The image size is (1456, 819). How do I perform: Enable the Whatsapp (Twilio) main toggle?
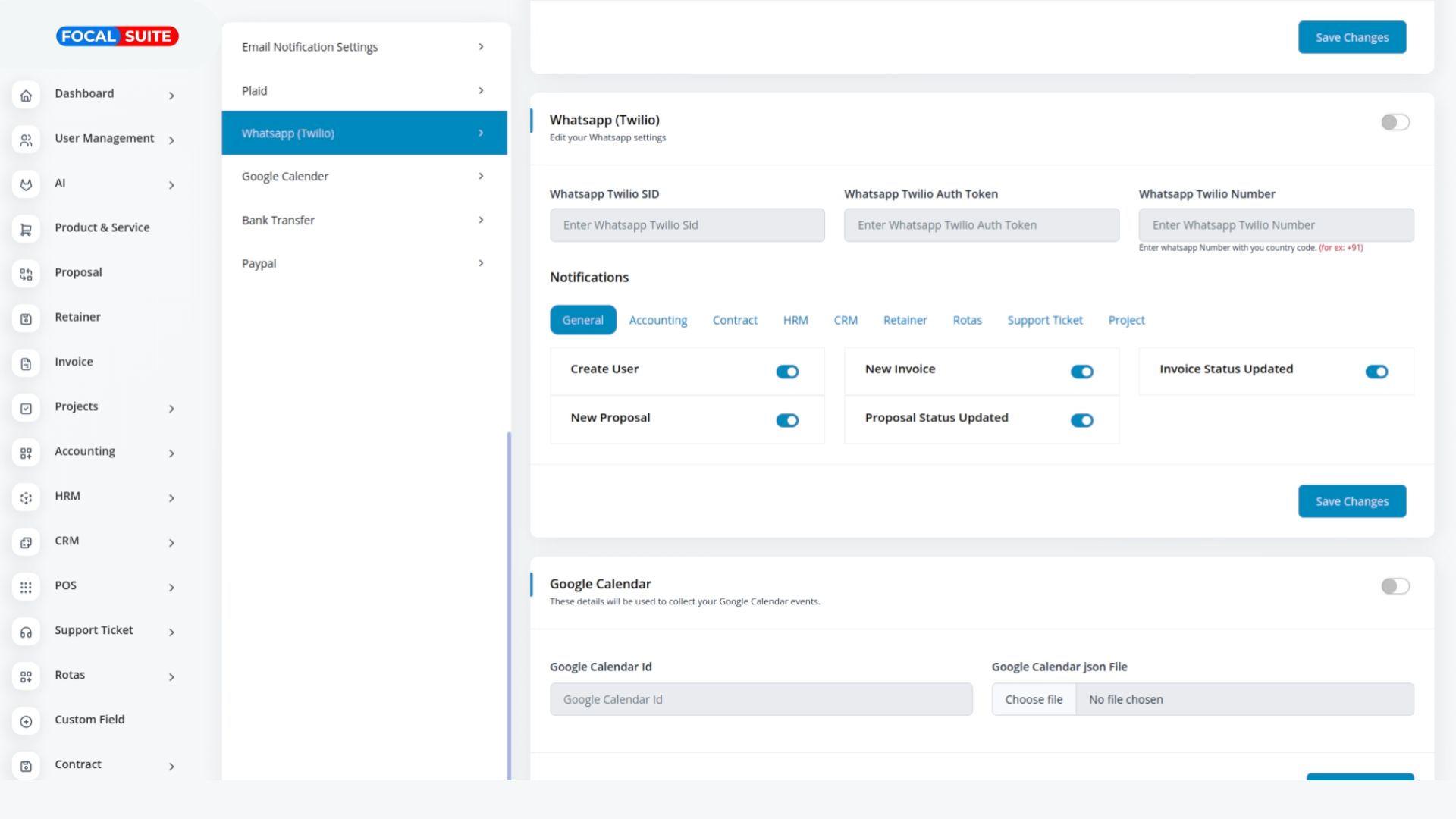pyautogui.click(x=1395, y=122)
